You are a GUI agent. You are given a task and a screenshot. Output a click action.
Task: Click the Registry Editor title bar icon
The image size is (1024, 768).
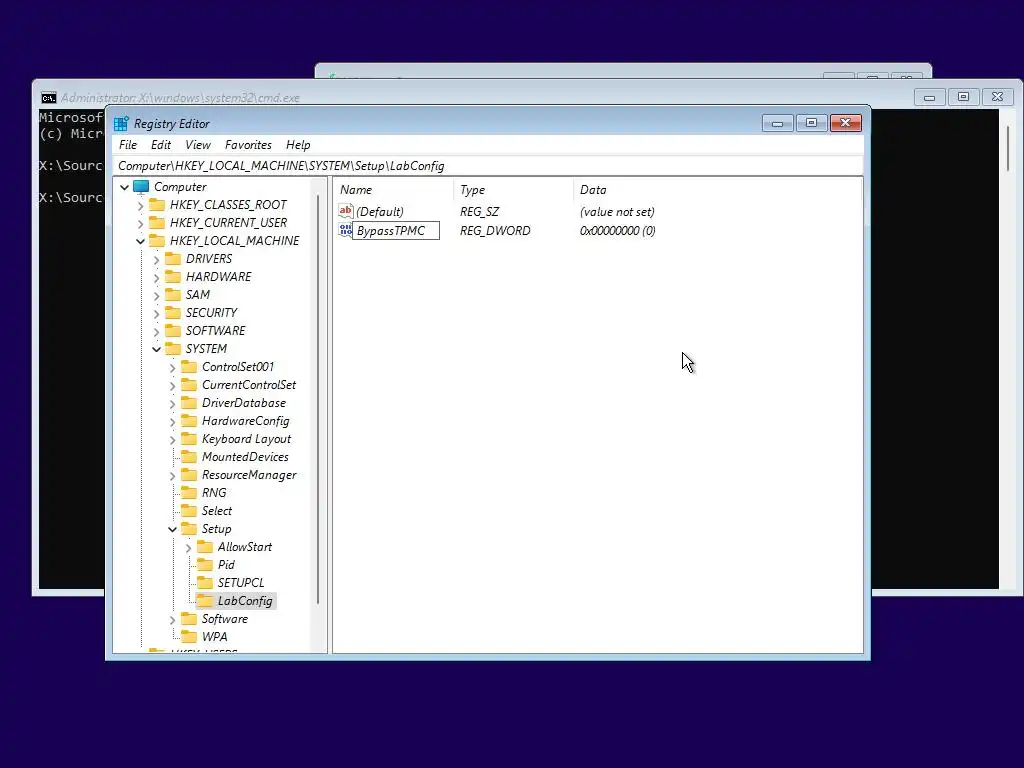121,123
